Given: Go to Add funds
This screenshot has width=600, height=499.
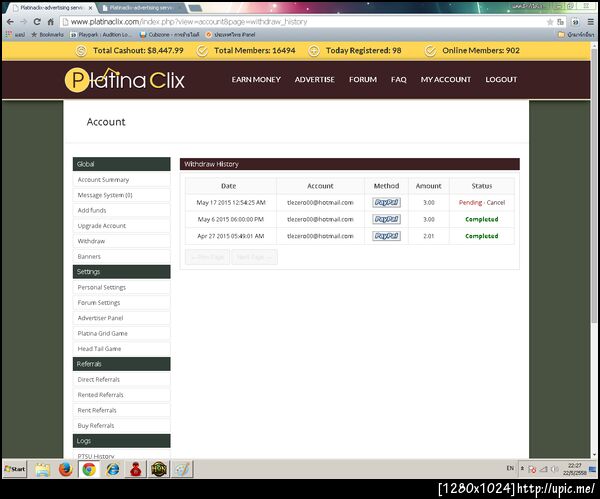Looking at the screenshot, I should (x=121, y=210).
